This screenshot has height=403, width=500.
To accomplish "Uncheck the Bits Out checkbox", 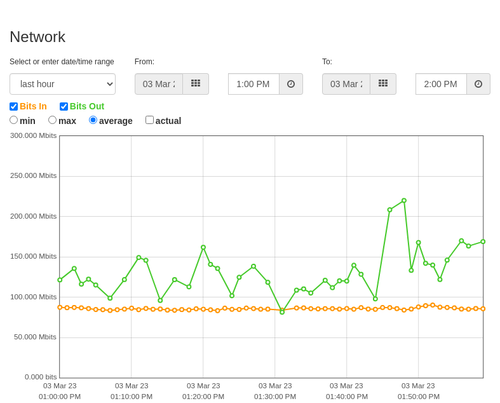I will coord(64,106).
